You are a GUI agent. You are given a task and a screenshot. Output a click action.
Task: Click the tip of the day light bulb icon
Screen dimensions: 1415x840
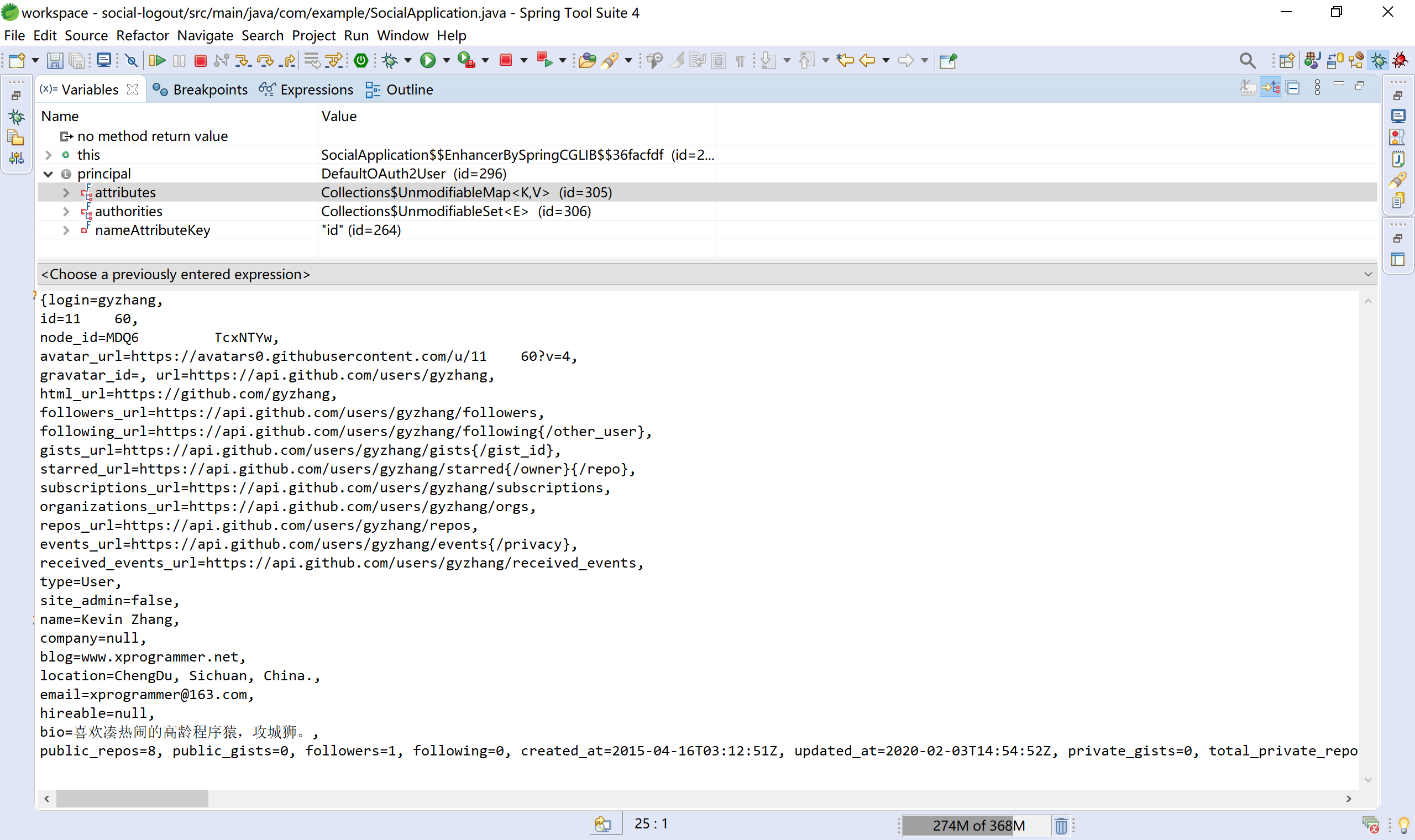(1404, 825)
